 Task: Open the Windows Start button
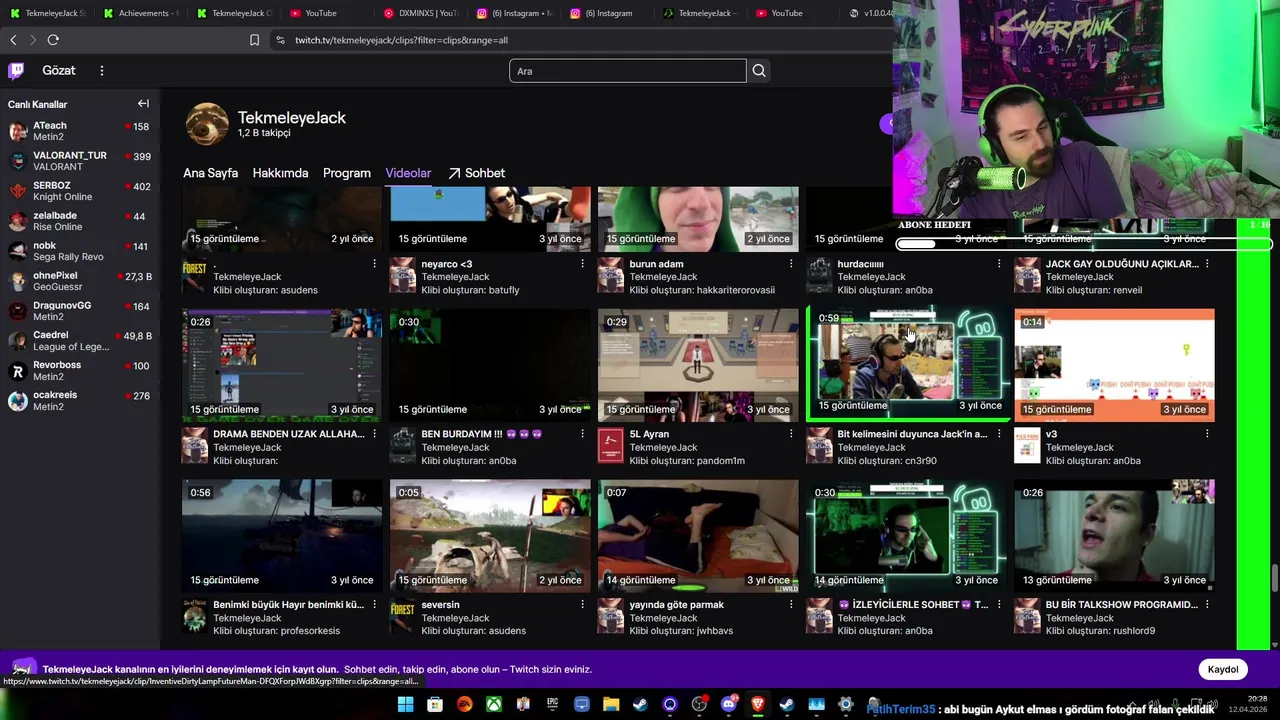pyautogui.click(x=405, y=705)
